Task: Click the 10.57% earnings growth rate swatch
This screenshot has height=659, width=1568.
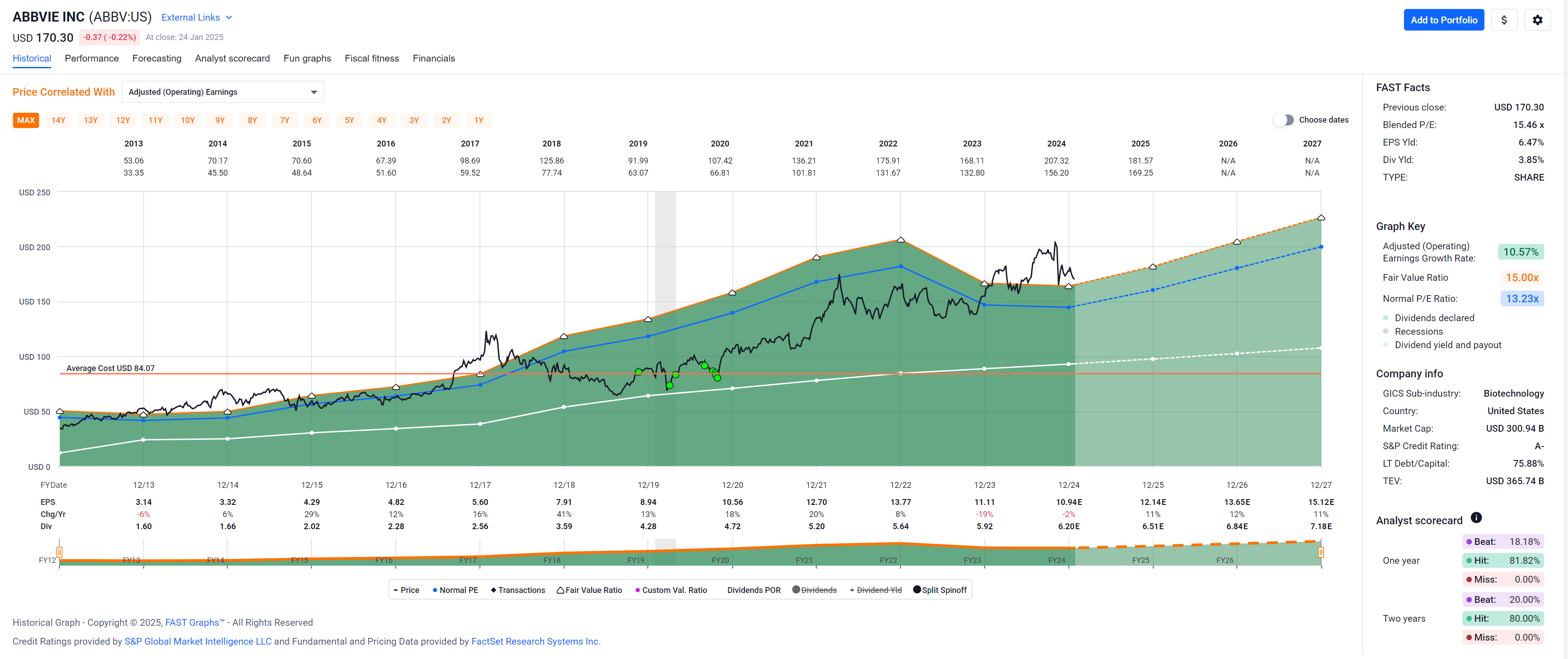Action: pyautogui.click(x=1520, y=252)
